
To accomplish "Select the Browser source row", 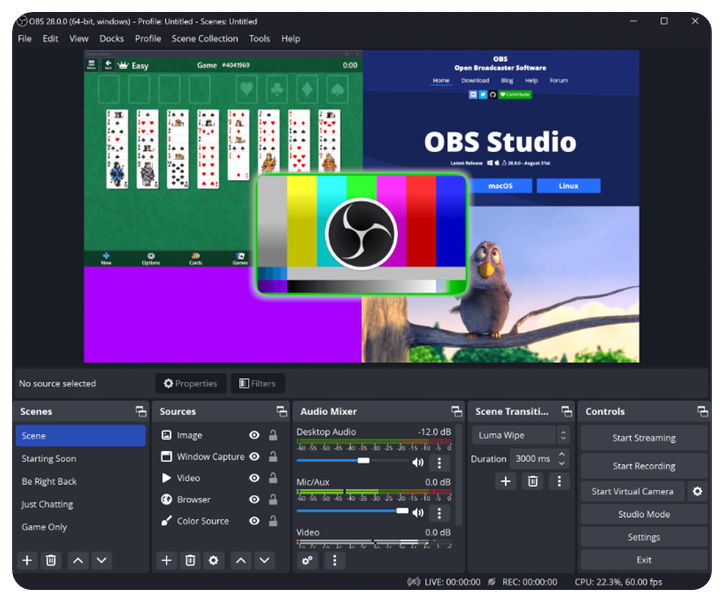I will point(220,499).
